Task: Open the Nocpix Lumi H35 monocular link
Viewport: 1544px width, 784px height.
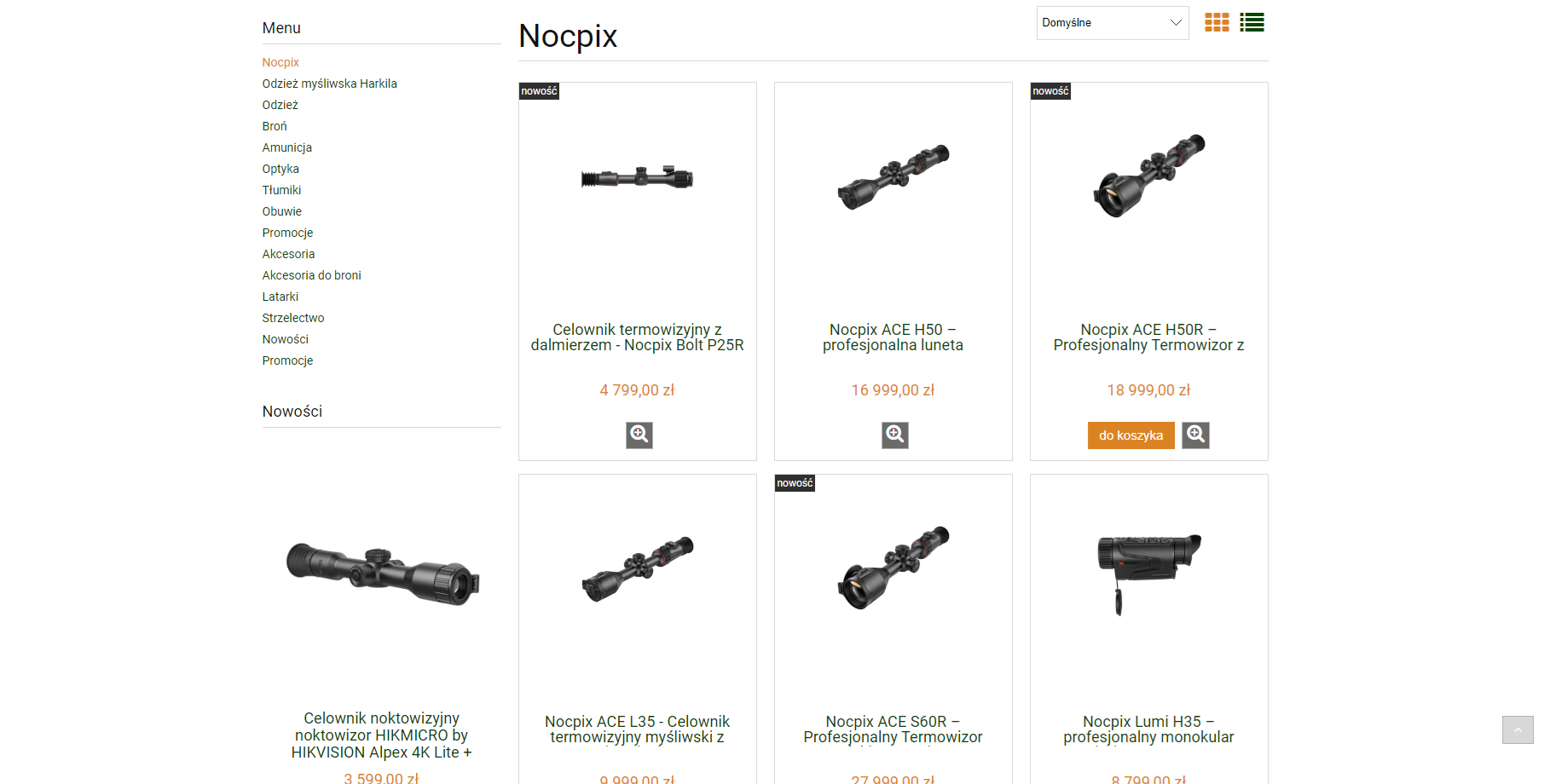Action: [1148, 729]
